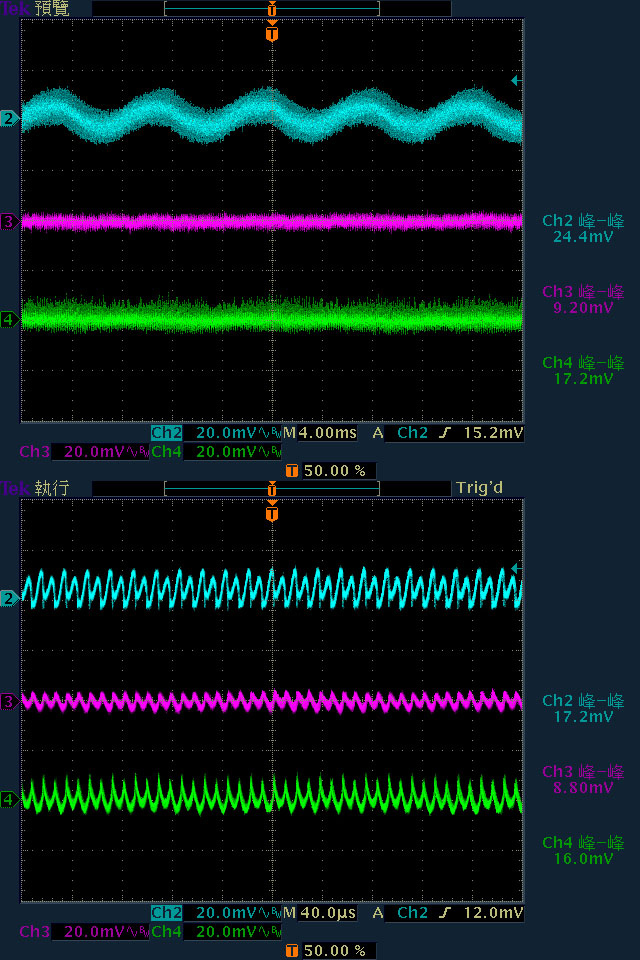The width and height of the screenshot is (640, 960).
Task: Click the Ch4 label in the top scale readout
Action: 167,452
